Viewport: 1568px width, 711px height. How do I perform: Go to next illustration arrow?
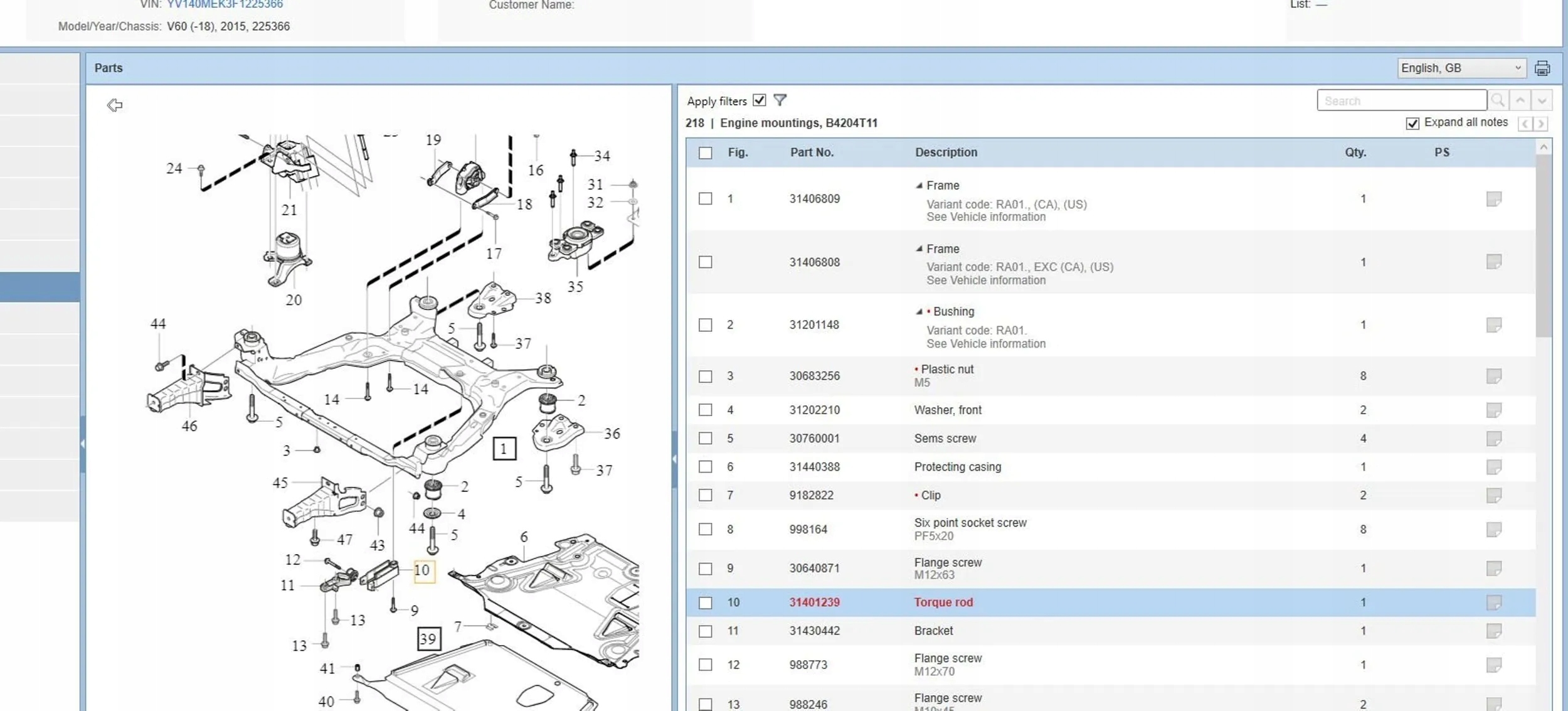click(x=1541, y=124)
